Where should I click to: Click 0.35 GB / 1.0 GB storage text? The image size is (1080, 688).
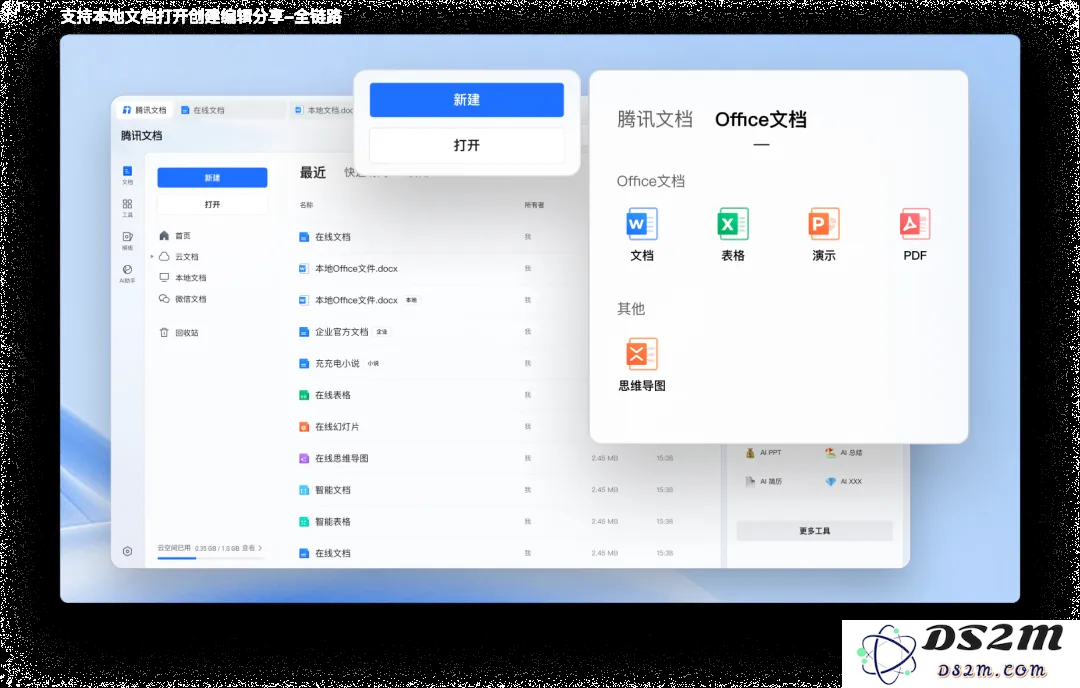click(217, 549)
